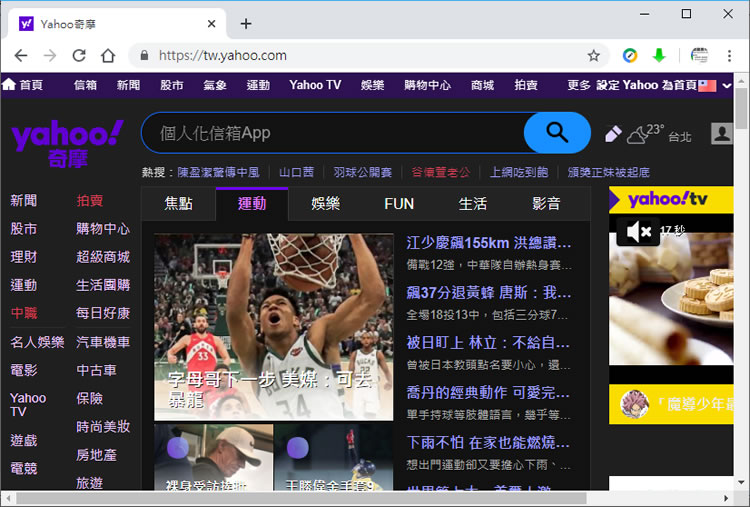This screenshot has height=507, width=750.
Task: Open the 生活 tab
Action: pyautogui.click(x=473, y=204)
